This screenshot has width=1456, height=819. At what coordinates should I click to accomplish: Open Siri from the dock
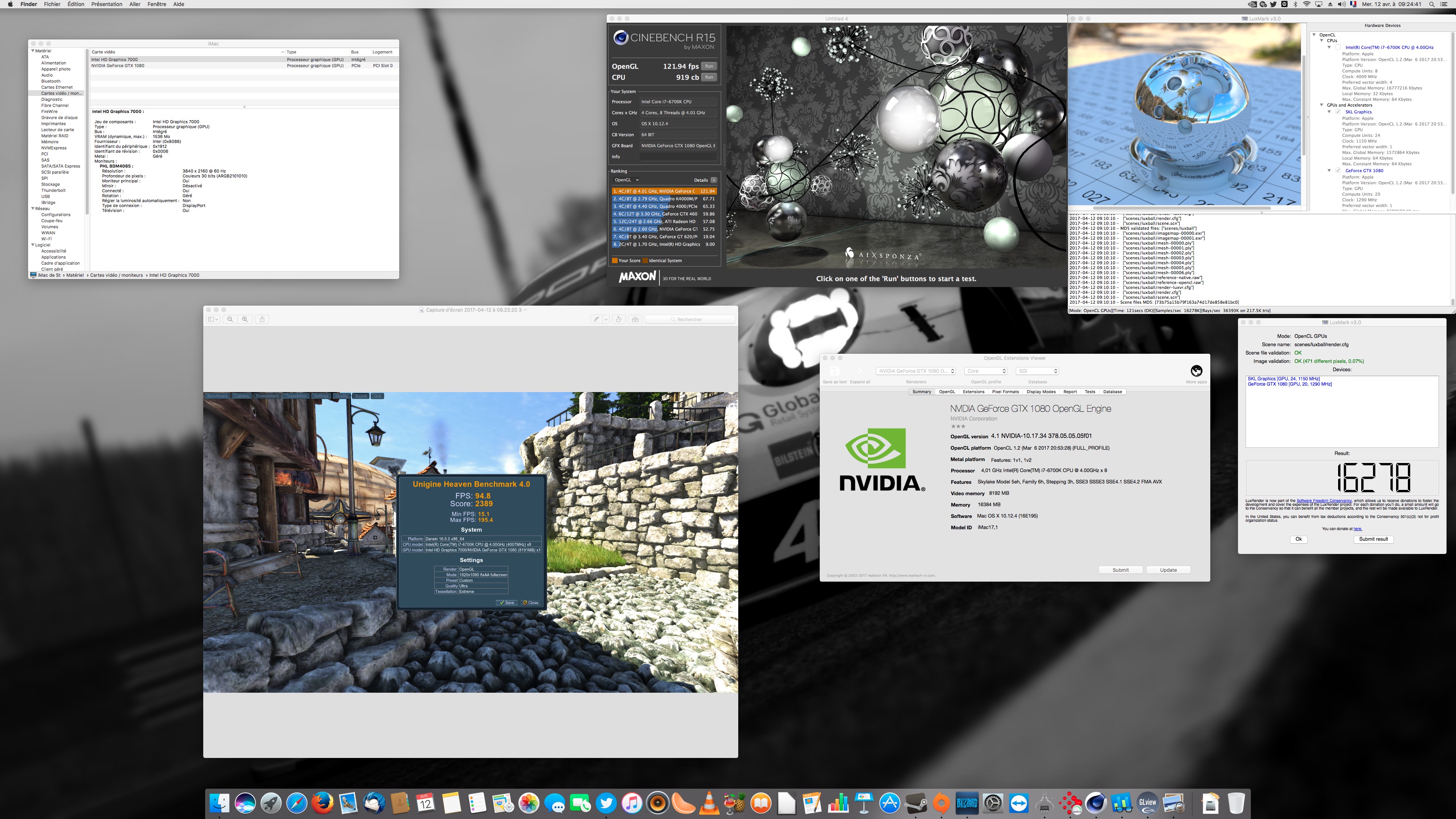245,803
